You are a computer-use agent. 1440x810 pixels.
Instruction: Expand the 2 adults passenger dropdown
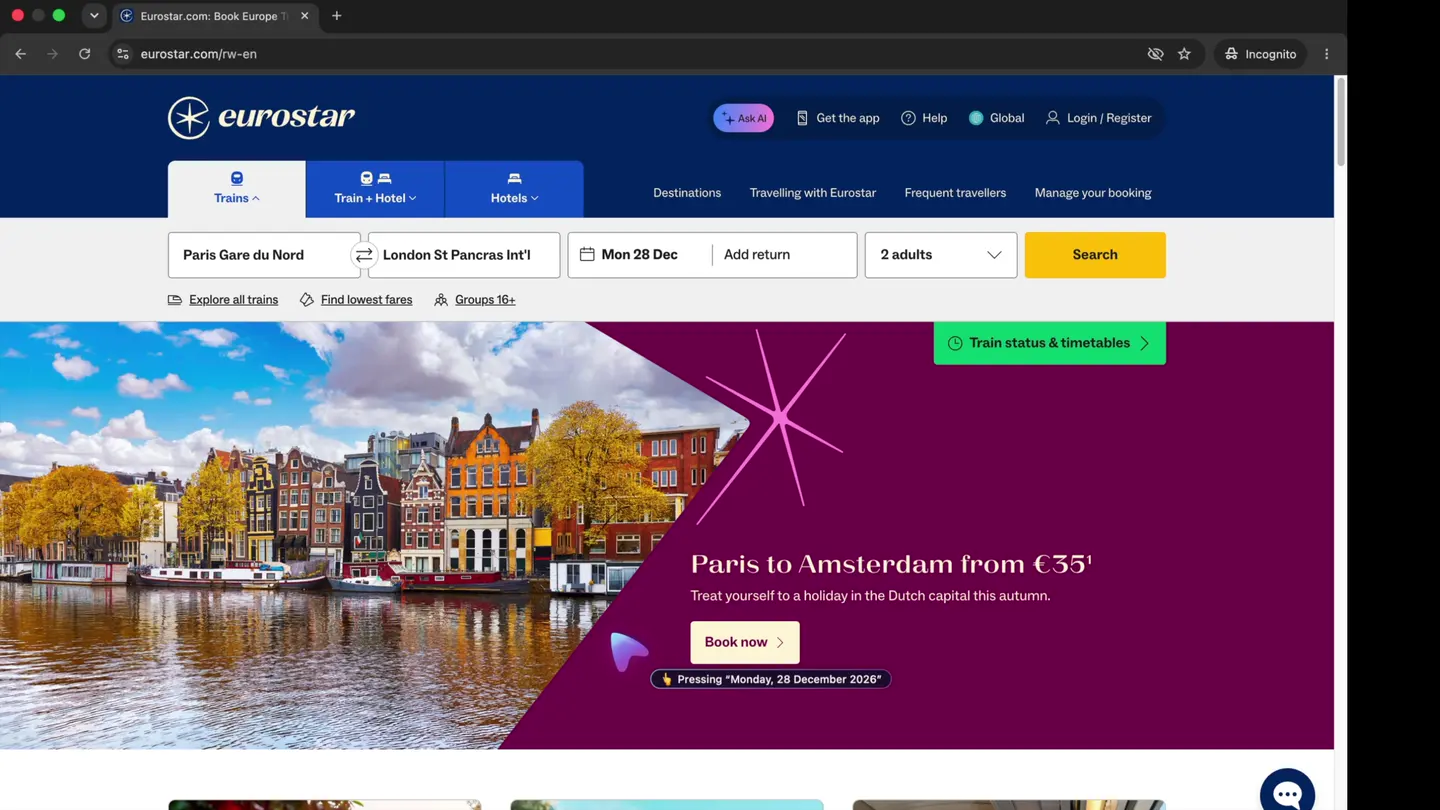tap(941, 255)
